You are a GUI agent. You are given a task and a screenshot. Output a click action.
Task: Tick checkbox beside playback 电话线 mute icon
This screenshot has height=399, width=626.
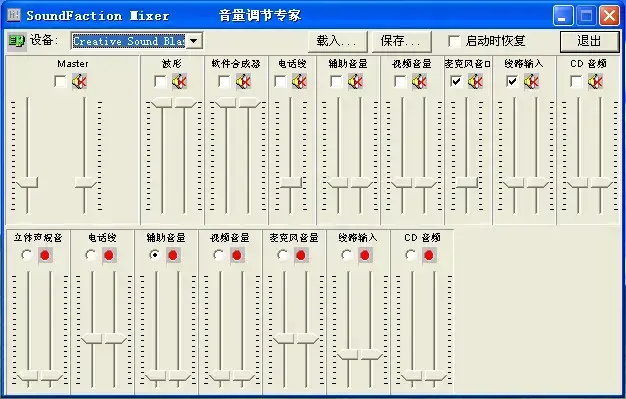tap(280, 82)
